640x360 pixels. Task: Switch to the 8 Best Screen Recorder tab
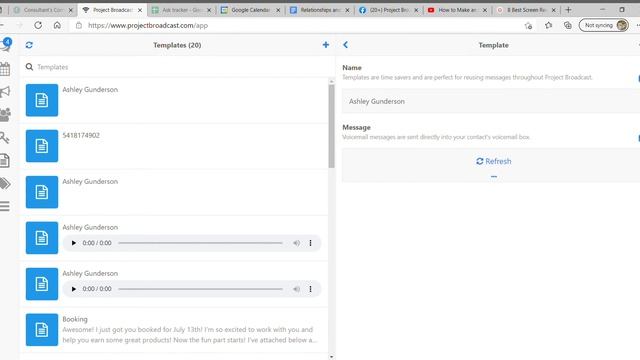click(526, 10)
